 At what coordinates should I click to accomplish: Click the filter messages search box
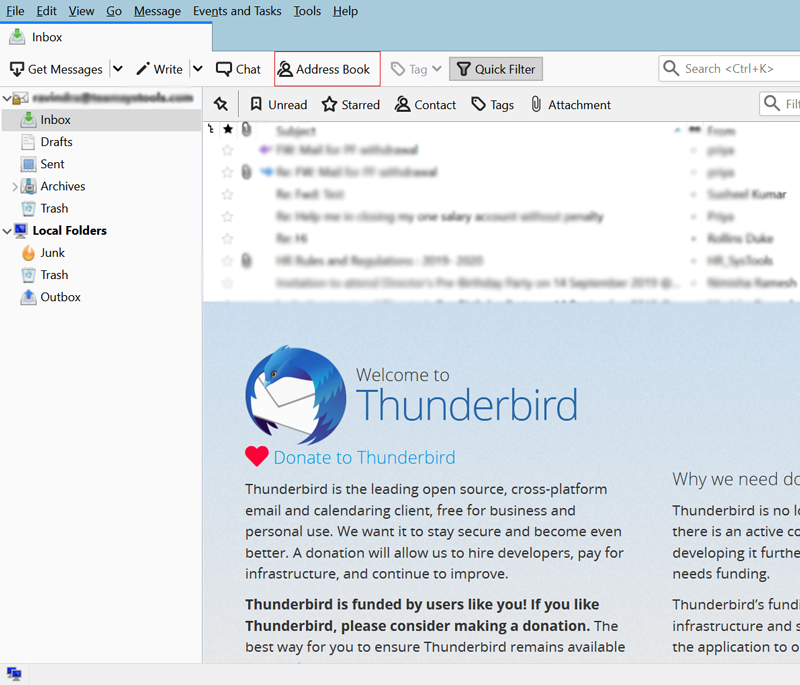coord(780,104)
